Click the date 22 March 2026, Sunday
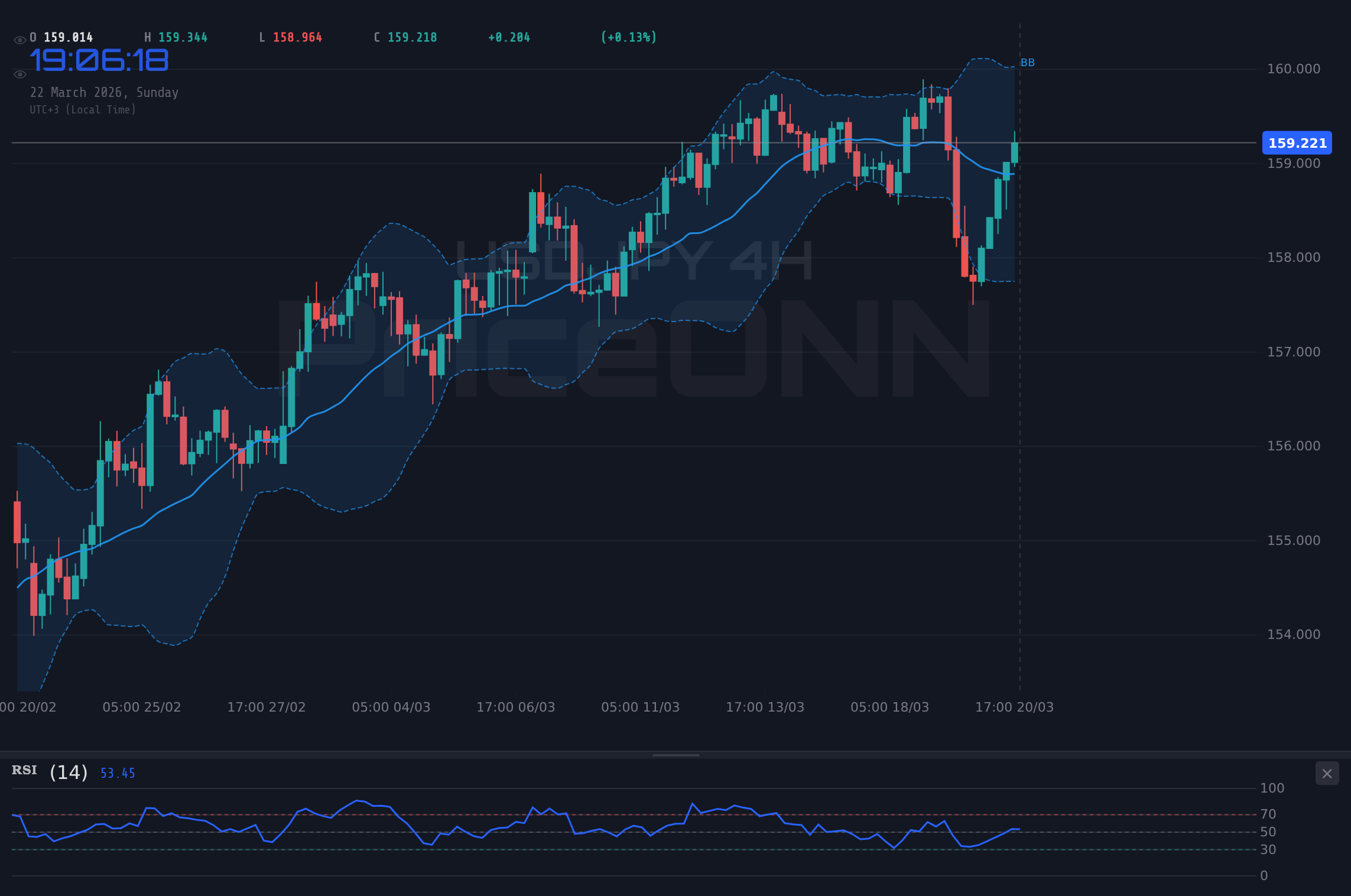The width and height of the screenshot is (1351, 896). tap(105, 92)
